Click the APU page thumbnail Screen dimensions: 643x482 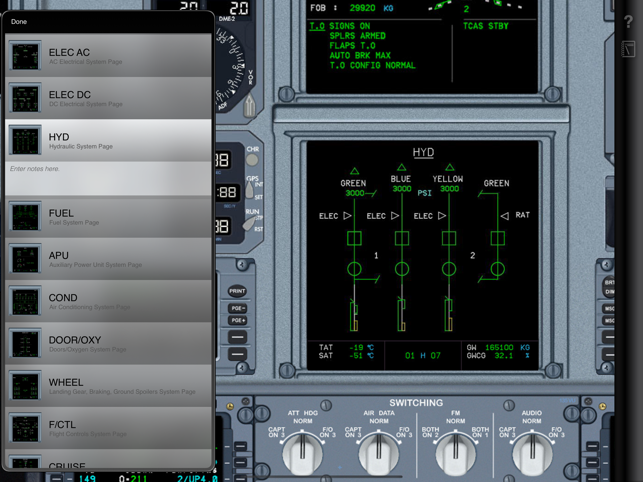[25, 258]
